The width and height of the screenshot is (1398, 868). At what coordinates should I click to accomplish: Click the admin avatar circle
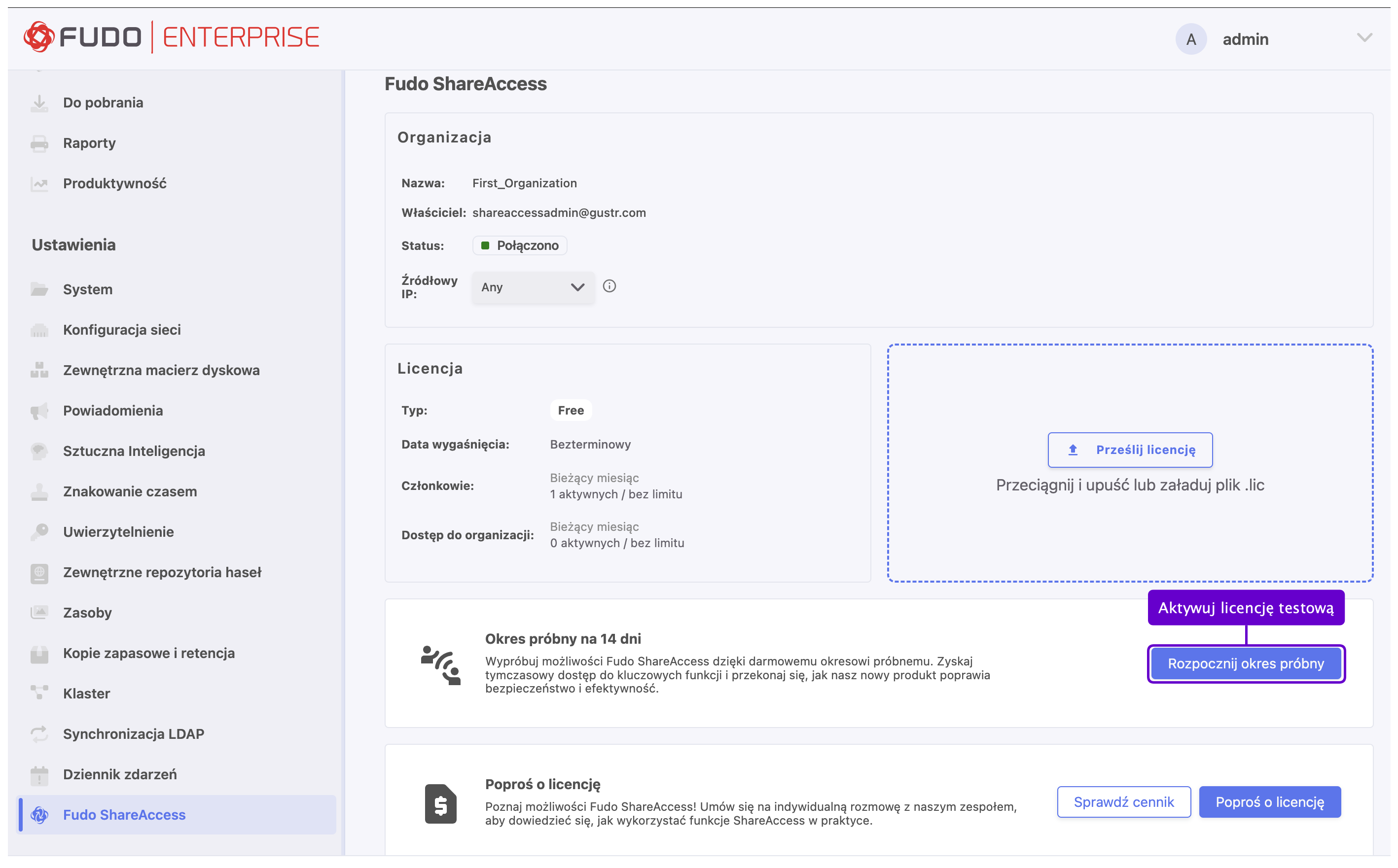tap(1191, 39)
